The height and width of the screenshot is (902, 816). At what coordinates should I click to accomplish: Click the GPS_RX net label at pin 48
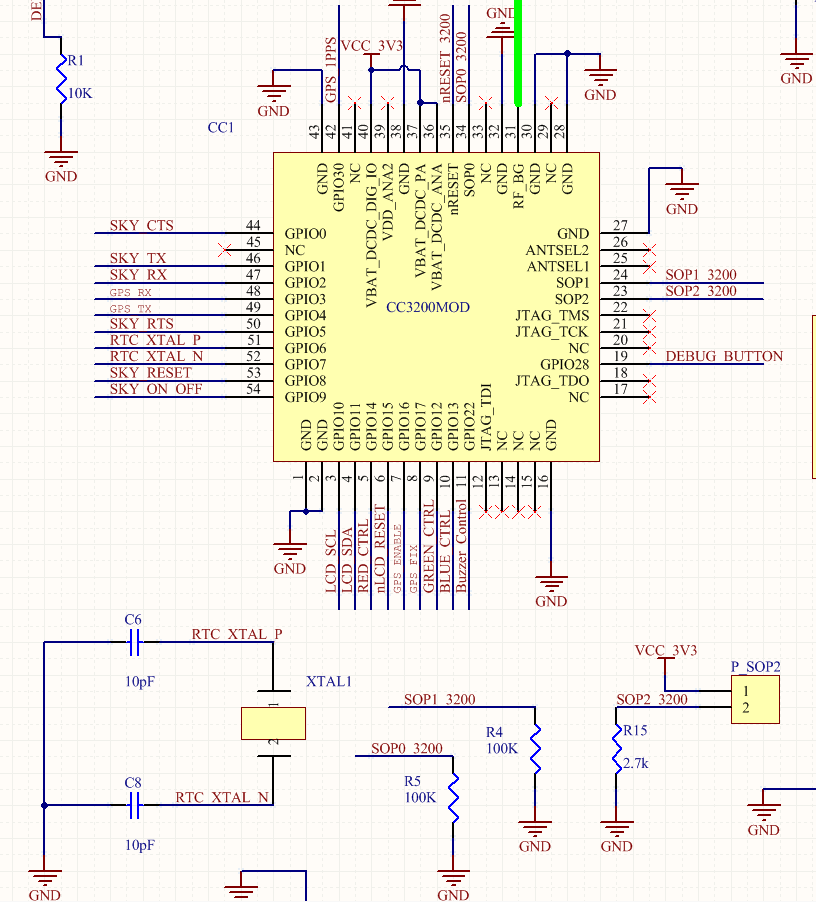pos(131,292)
